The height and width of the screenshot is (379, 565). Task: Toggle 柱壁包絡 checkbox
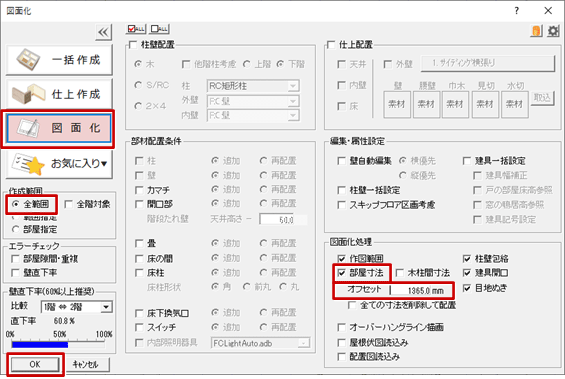(467, 258)
